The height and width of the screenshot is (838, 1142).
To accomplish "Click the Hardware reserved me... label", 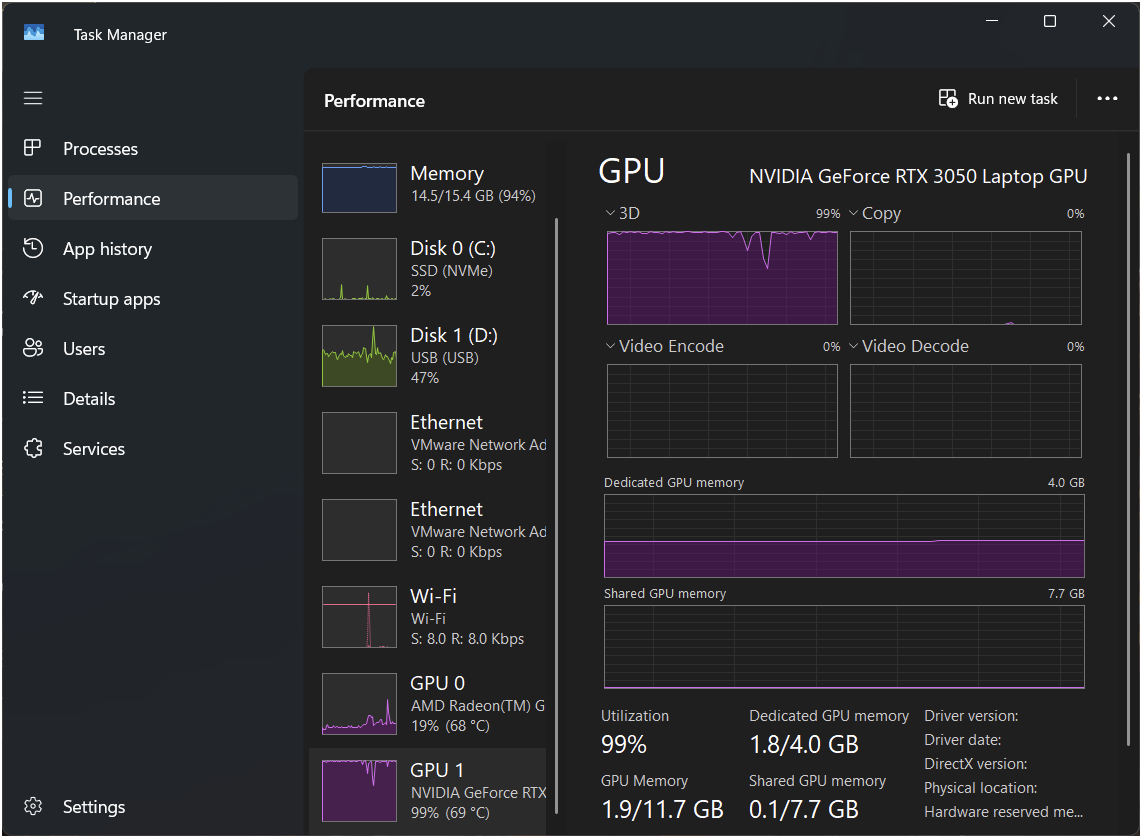I will point(1003,812).
